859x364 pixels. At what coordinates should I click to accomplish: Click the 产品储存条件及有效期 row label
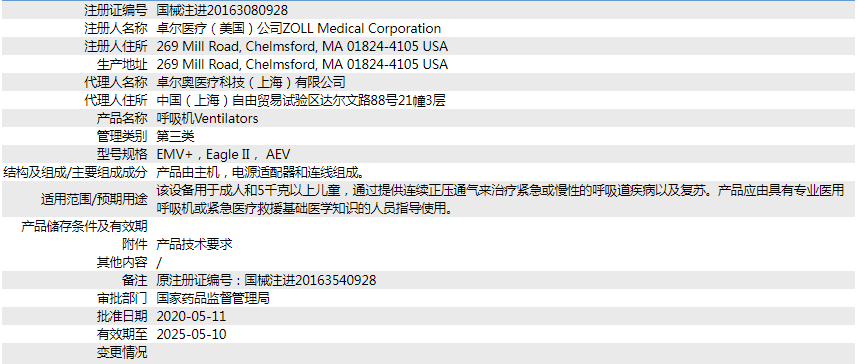coord(84,226)
